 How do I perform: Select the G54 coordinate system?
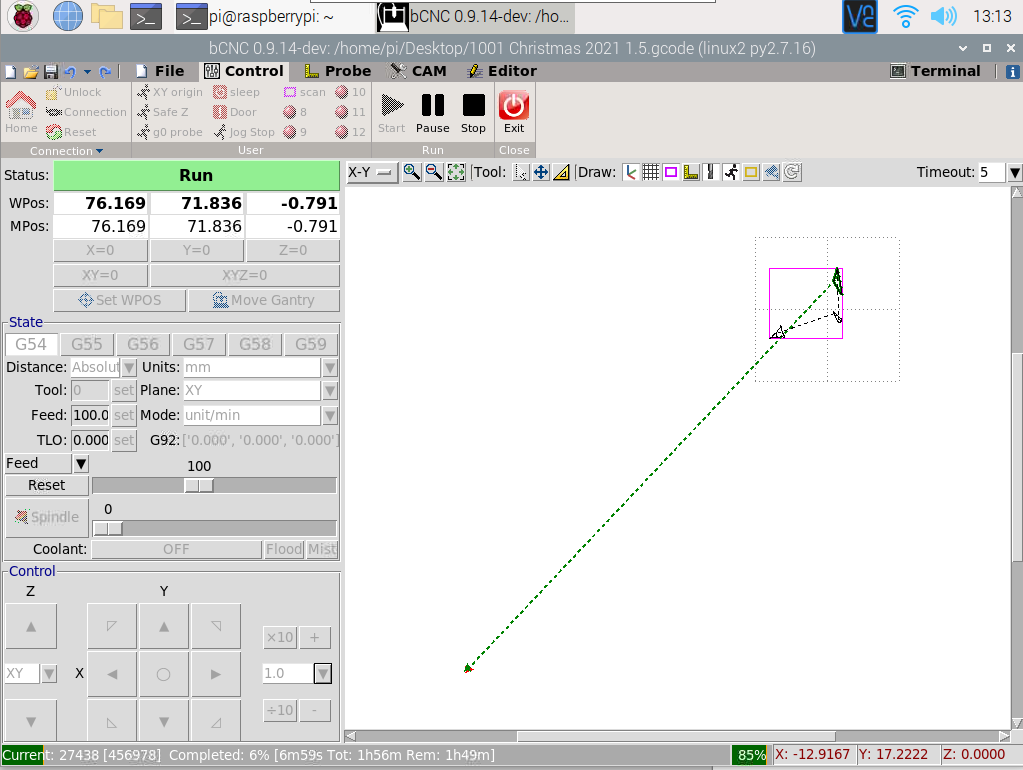click(31, 344)
